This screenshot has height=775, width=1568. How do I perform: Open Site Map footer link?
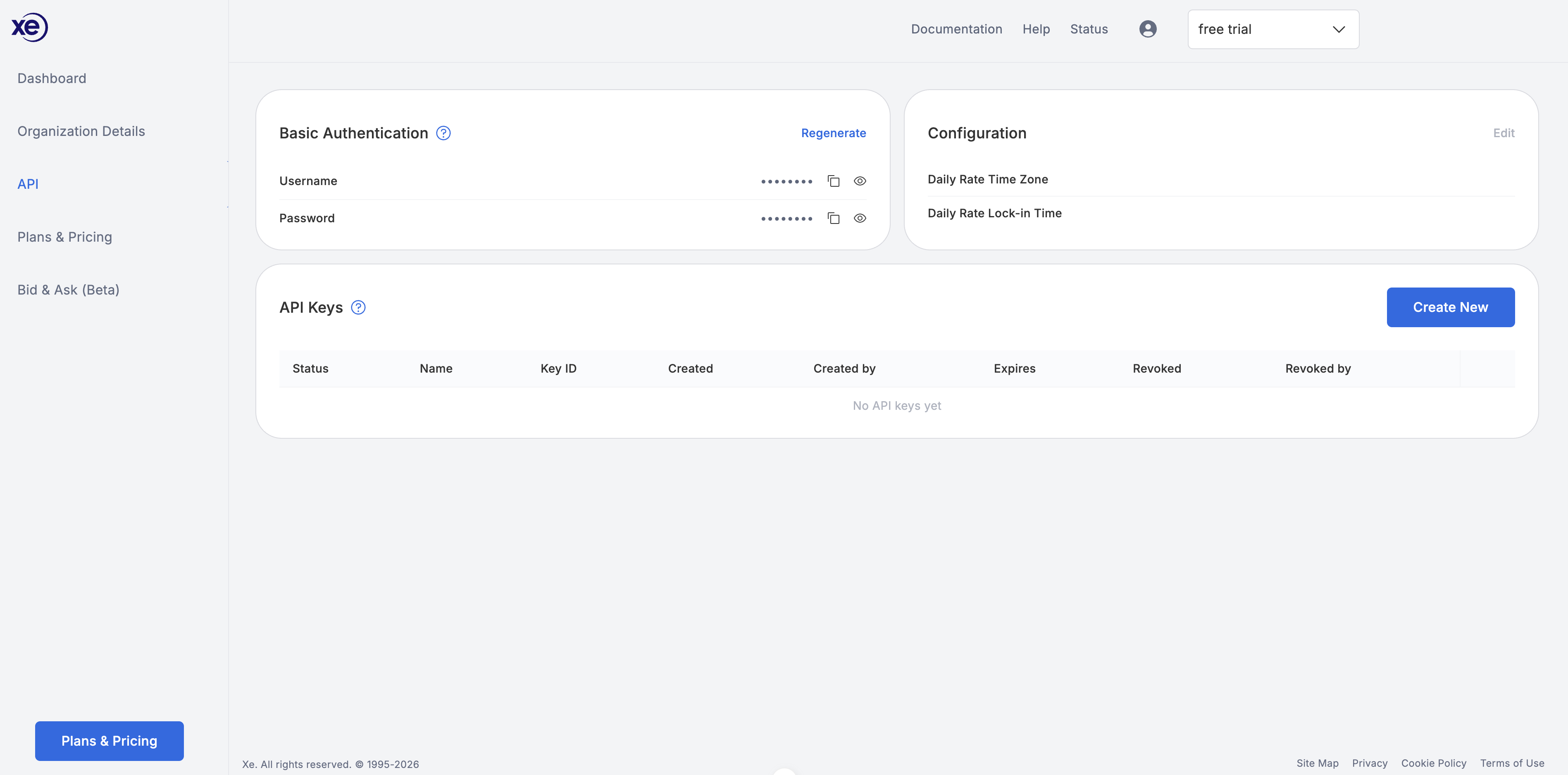(x=1317, y=763)
